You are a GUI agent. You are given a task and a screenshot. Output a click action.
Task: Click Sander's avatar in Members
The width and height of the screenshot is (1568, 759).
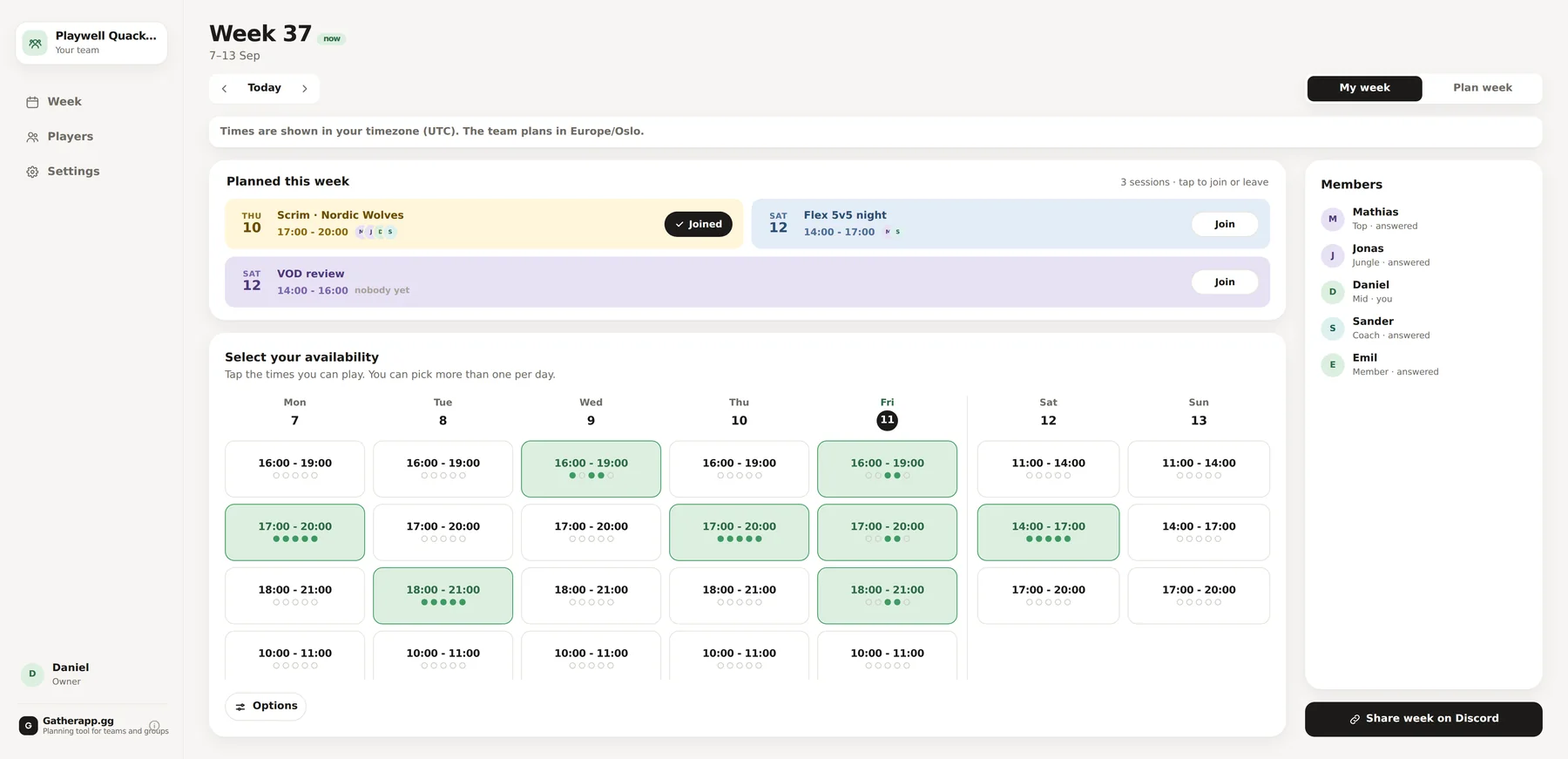1332,329
